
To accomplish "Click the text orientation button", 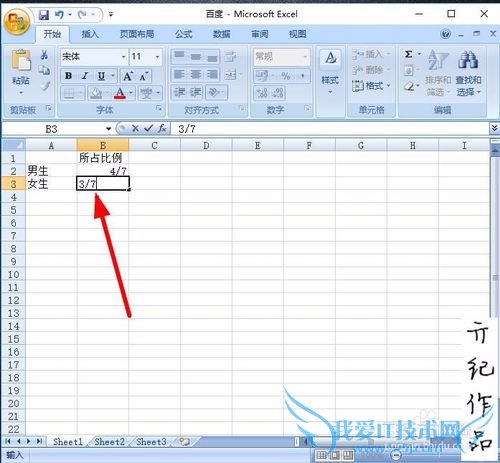I will pyautogui.click(x=213, y=92).
